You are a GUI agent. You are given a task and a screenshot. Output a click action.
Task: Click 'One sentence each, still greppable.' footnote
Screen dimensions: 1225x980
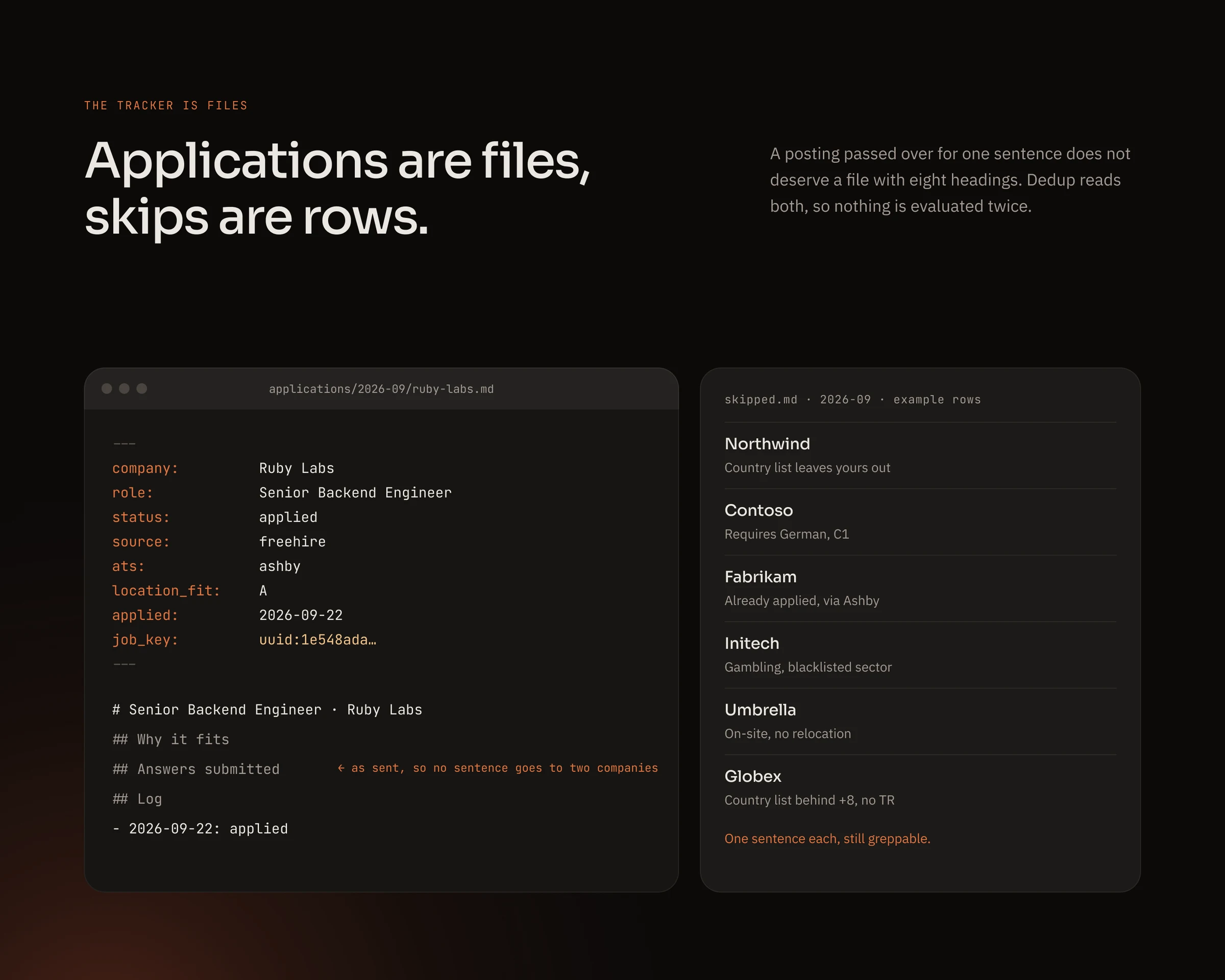[827, 839]
